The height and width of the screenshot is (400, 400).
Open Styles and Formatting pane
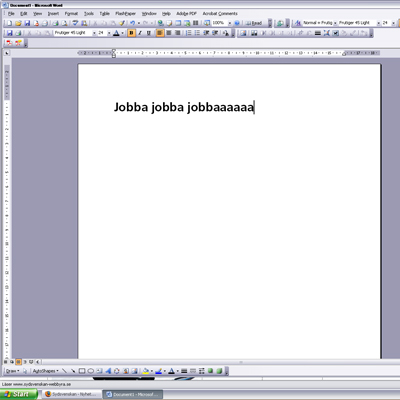click(x=298, y=23)
